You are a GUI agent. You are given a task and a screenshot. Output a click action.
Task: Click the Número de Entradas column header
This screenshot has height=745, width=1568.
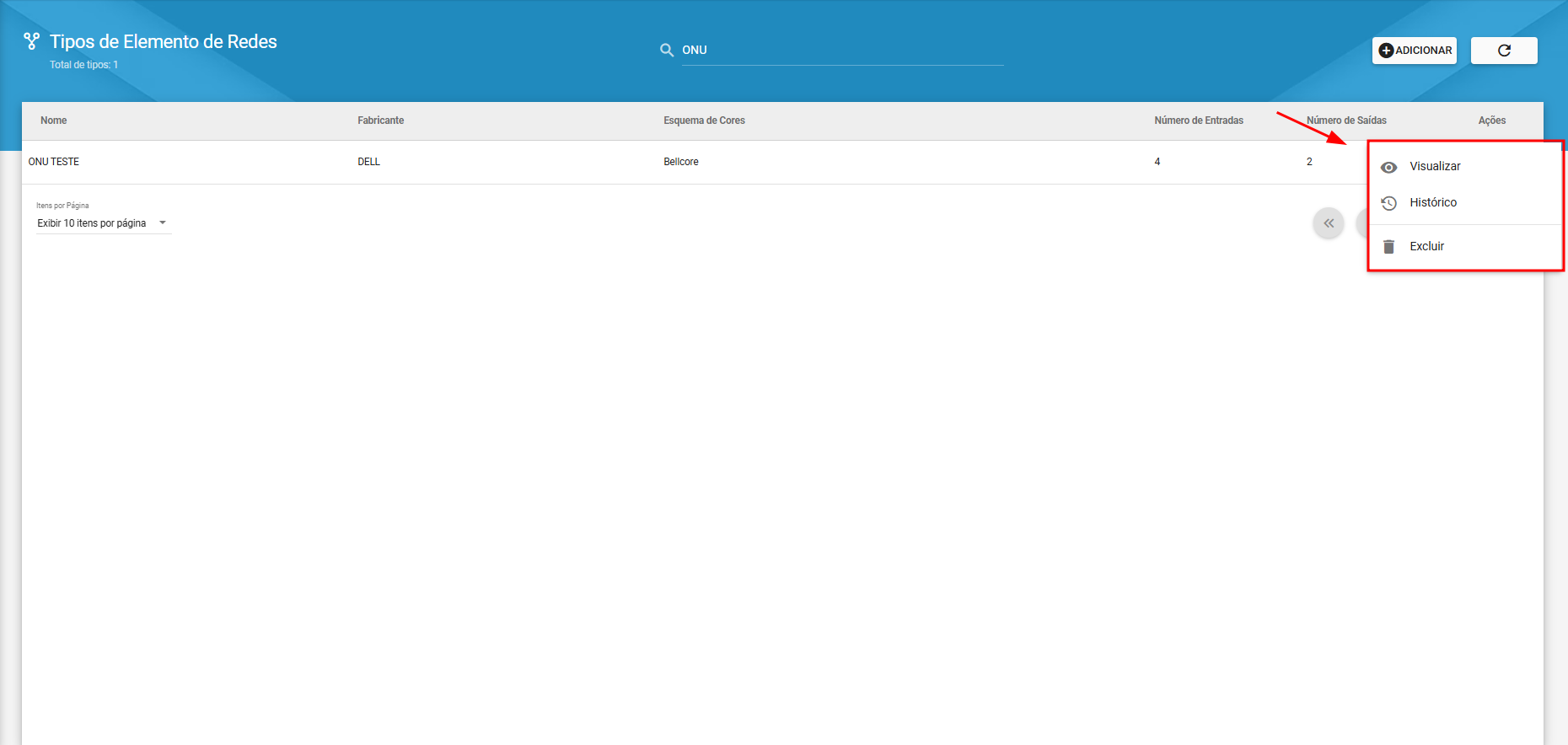tap(1199, 121)
